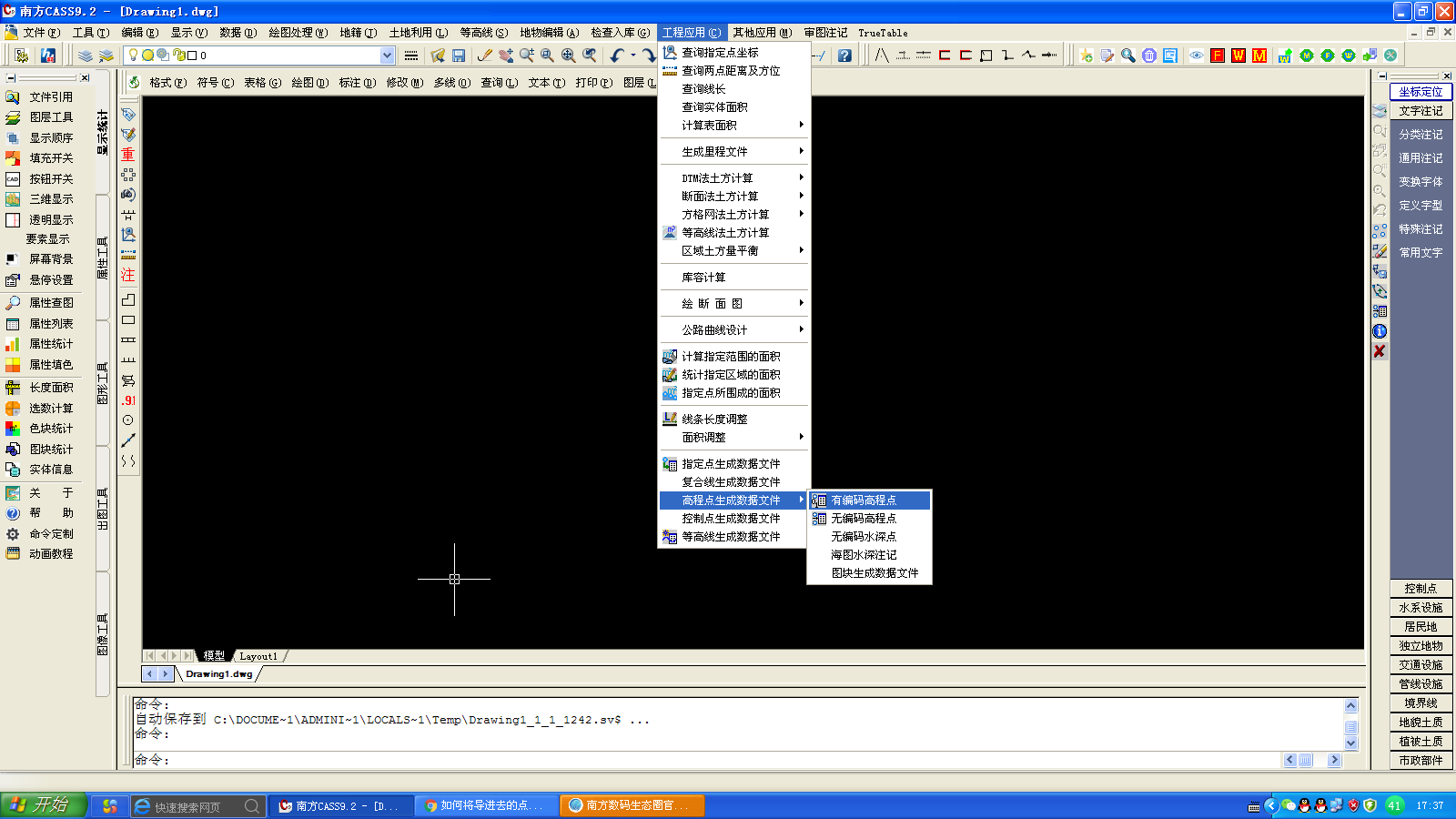Toggle 填充开关 fill switch in left panel
This screenshot has height=819, width=1456.
click(x=51, y=158)
